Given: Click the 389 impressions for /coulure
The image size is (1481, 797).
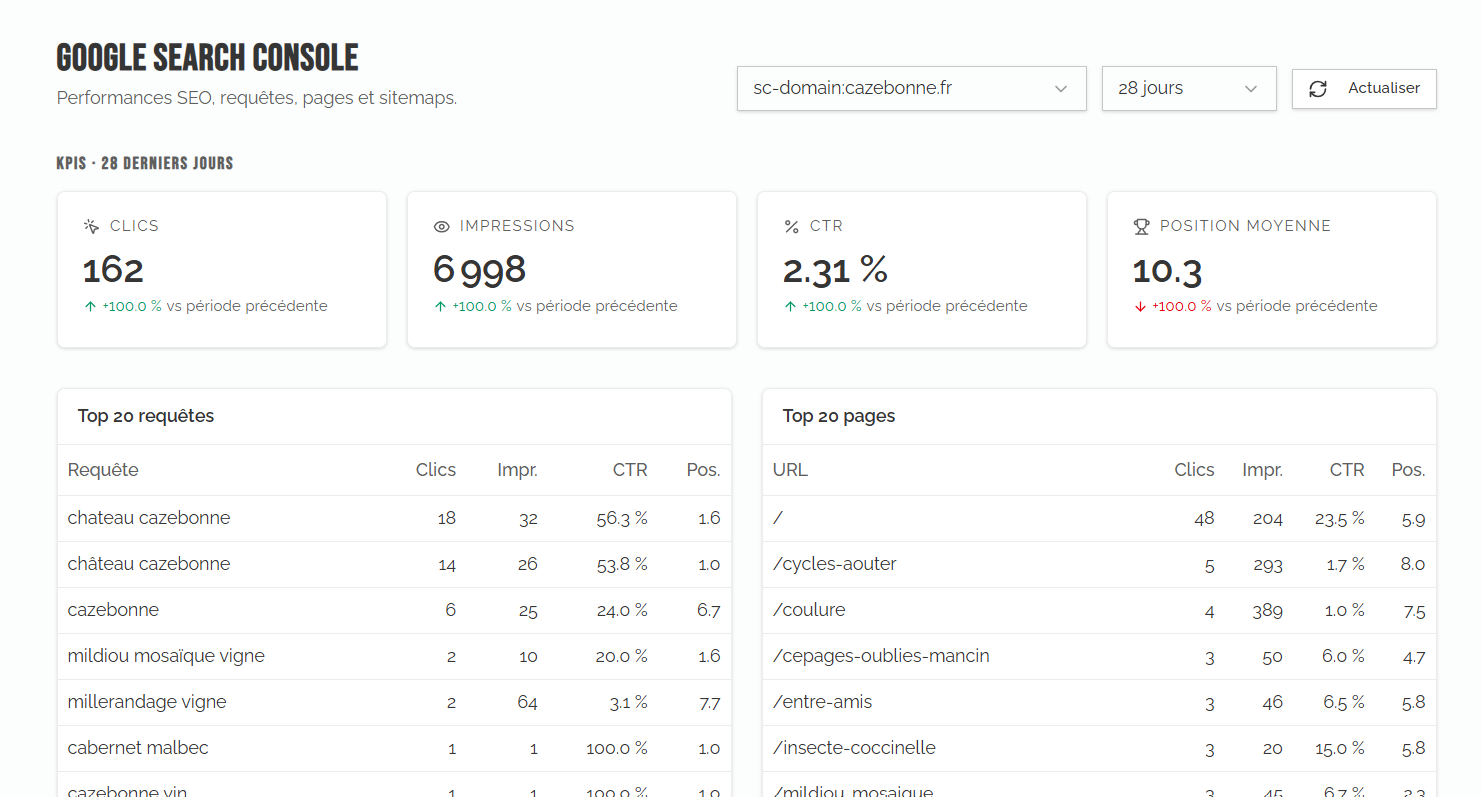Looking at the screenshot, I should pyautogui.click(x=1267, y=610).
